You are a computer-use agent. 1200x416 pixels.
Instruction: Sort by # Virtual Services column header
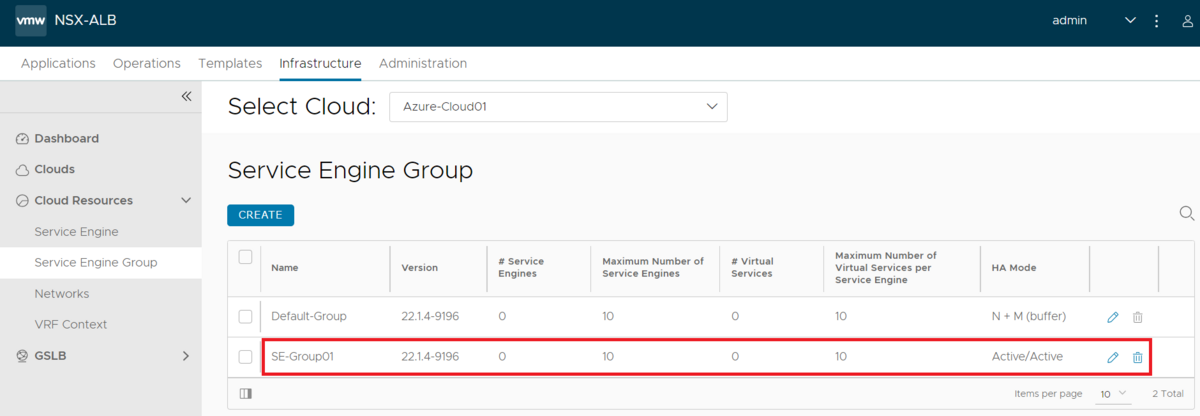[x=752, y=268]
